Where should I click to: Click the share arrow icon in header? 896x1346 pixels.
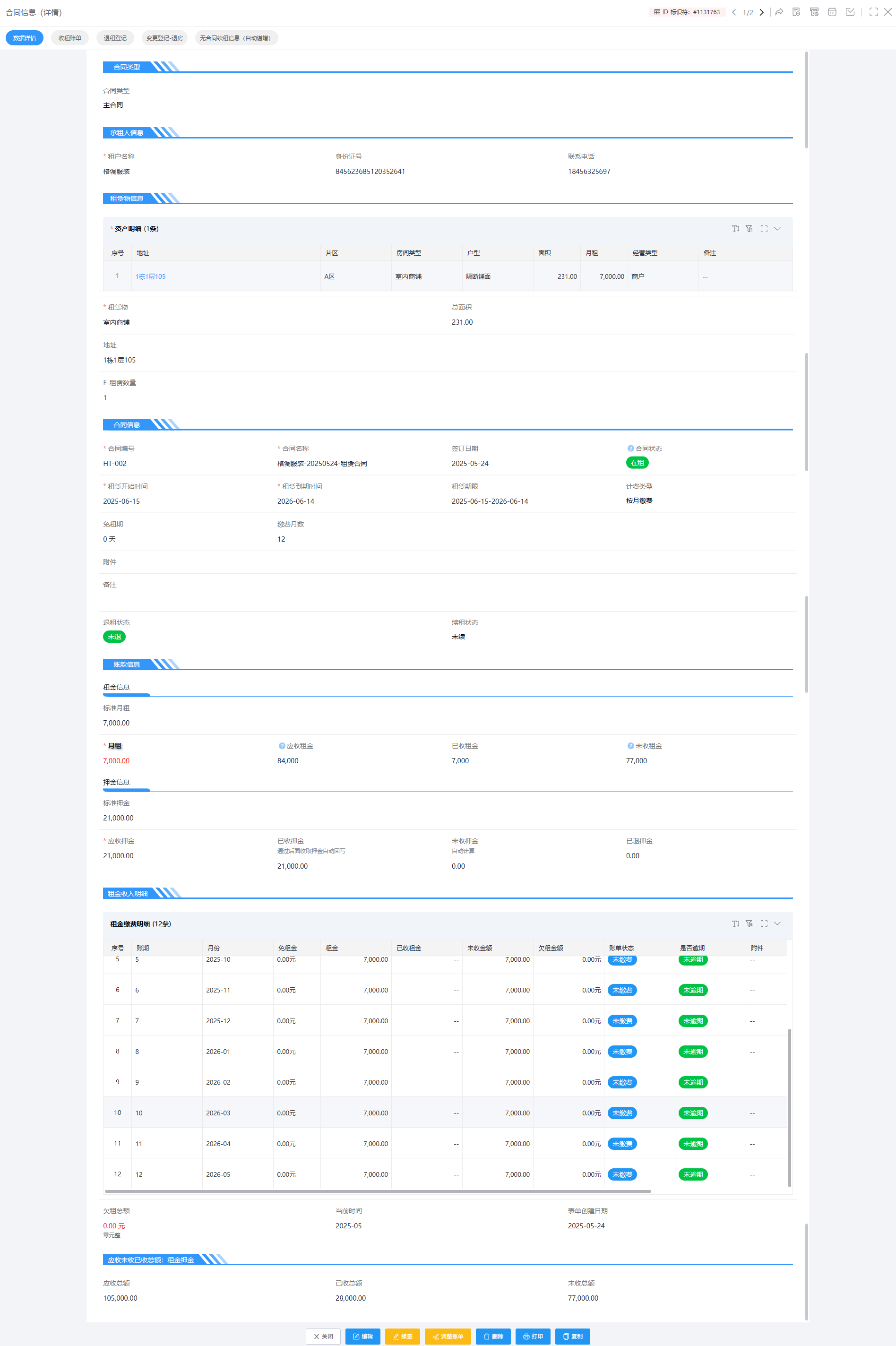coord(779,12)
